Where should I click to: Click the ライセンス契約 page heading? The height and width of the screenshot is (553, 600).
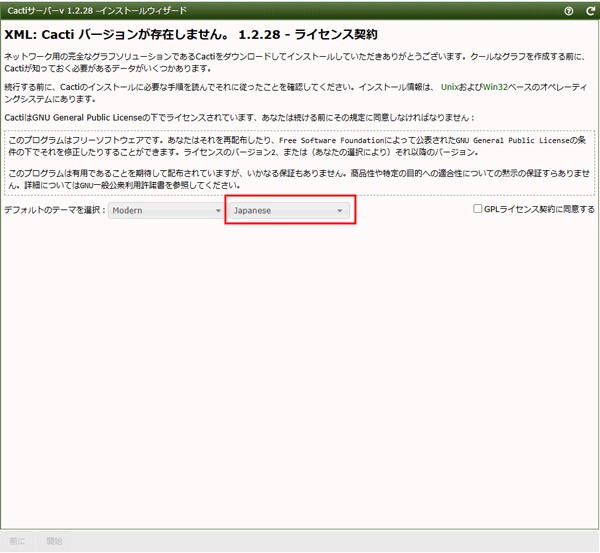(x=191, y=34)
